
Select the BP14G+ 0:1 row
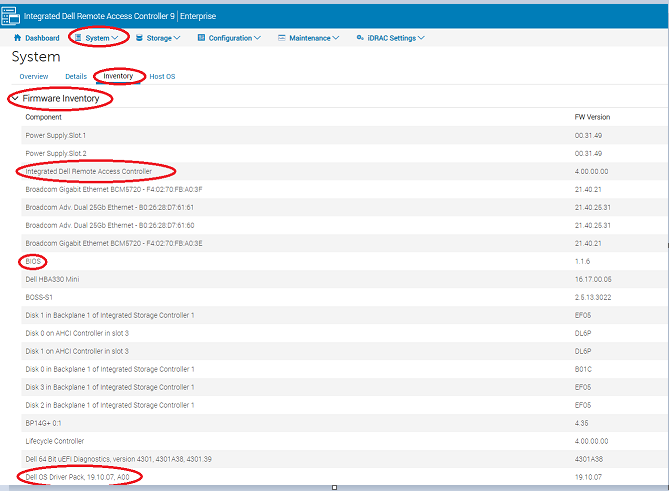point(345,423)
